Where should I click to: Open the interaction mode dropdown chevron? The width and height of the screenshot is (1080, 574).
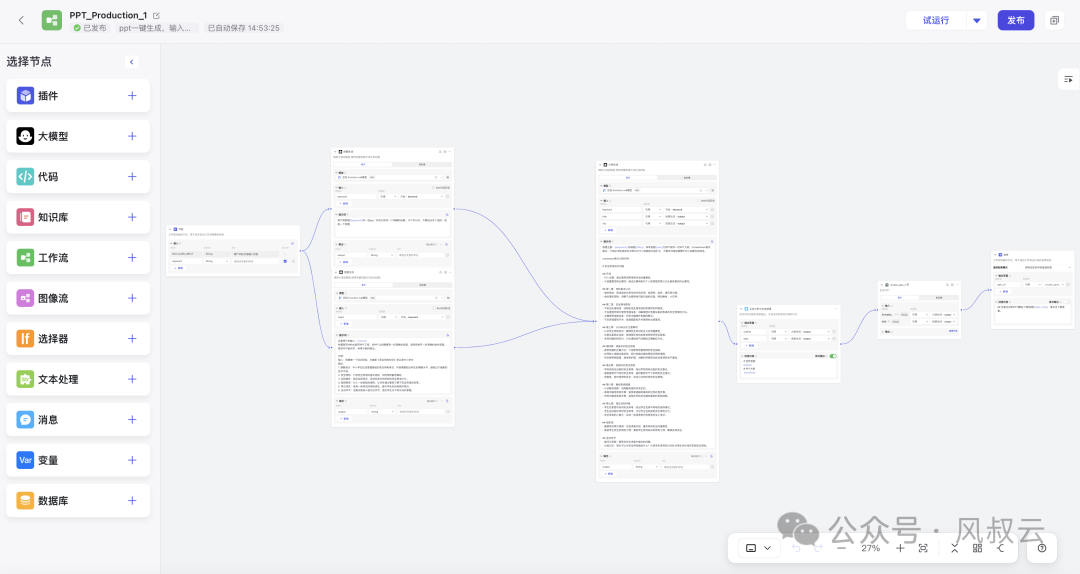[x=767, y=549]
